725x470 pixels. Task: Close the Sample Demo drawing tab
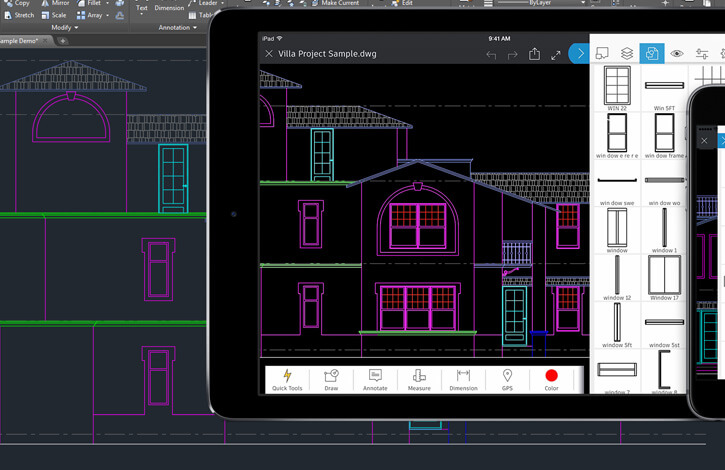tap(45, 41)
